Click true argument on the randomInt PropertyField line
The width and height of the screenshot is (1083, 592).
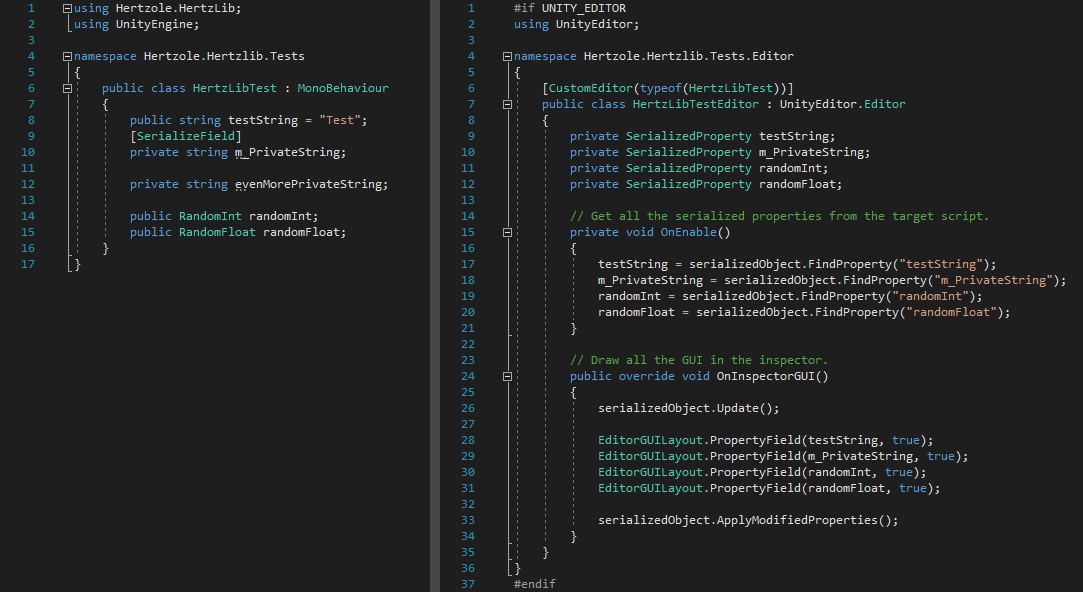point(899,472)
